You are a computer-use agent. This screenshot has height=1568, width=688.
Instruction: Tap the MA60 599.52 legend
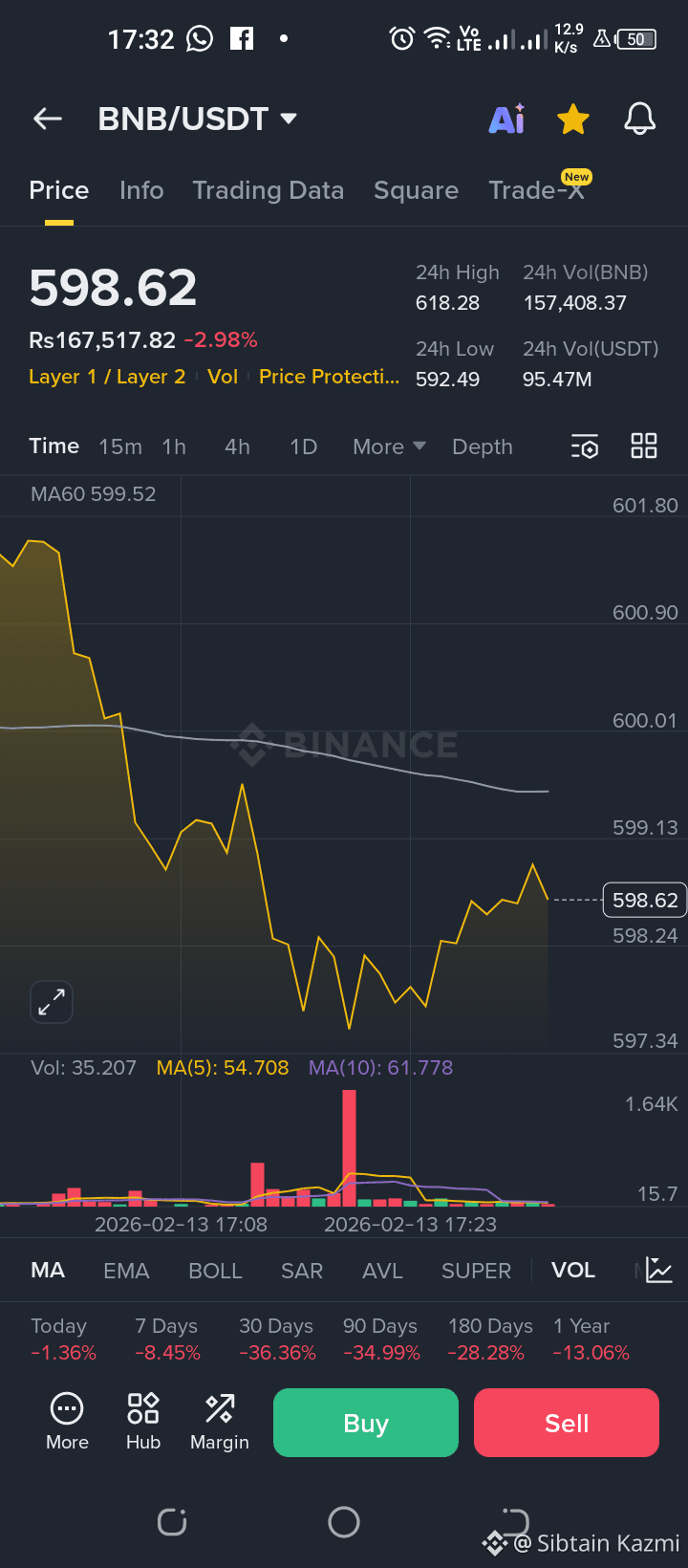pos(93,494)
